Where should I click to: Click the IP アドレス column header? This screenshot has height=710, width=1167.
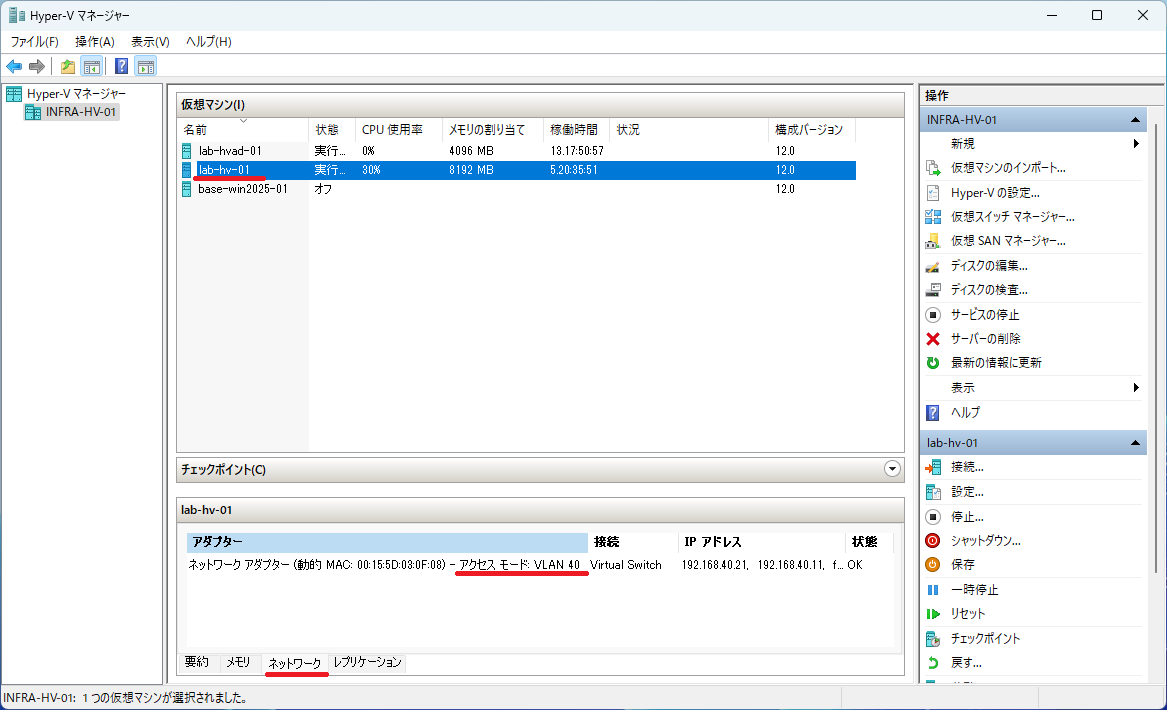point(761,542)
